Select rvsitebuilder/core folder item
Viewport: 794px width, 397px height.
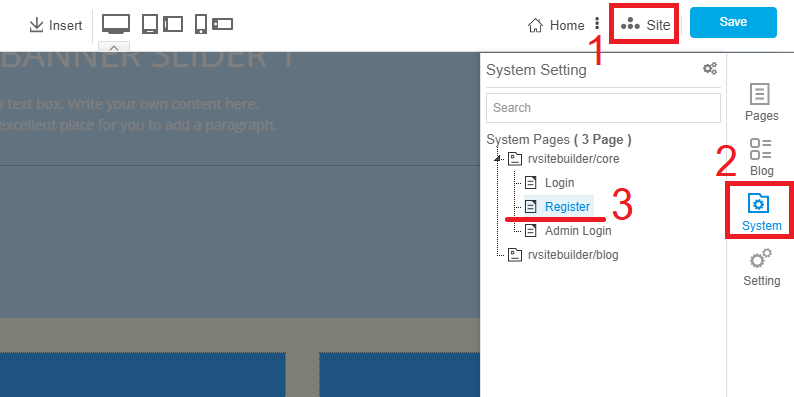click(573, 159)
